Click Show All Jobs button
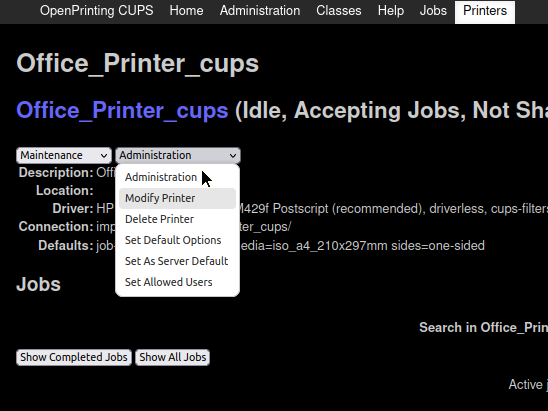 point(173,357)
